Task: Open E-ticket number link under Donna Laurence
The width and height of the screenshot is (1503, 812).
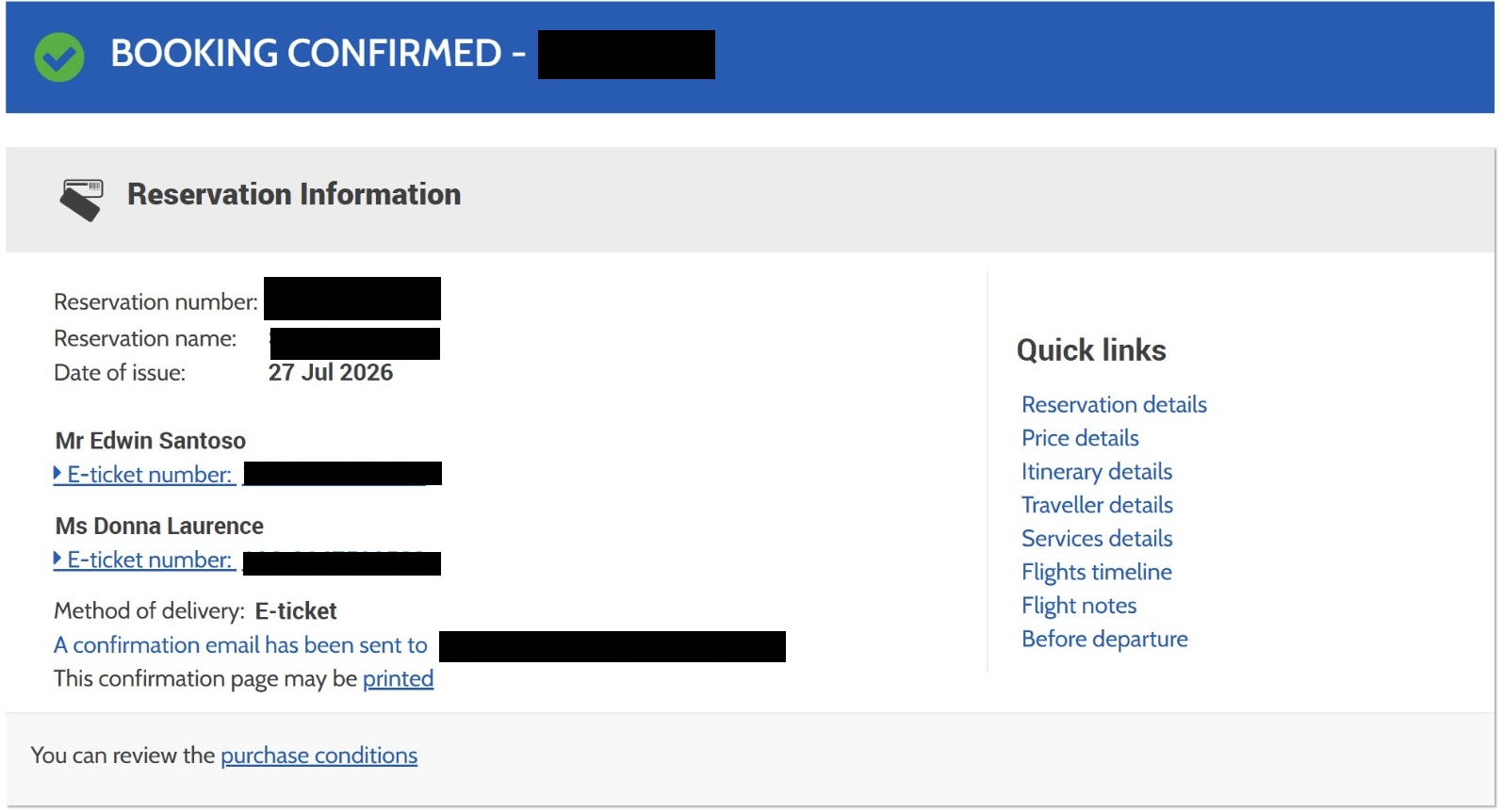Action: pos(149,560)
